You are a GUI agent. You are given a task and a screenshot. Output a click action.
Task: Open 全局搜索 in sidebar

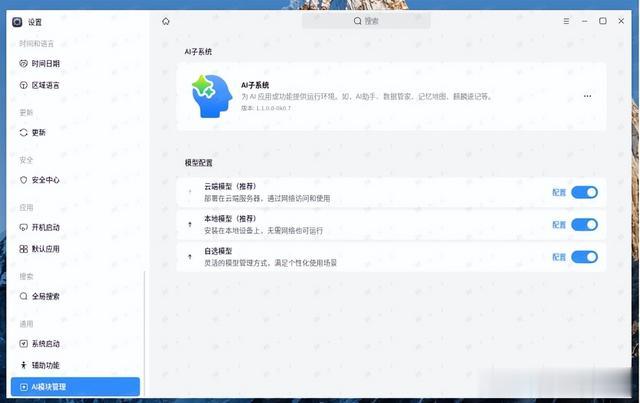coord(75,296)
